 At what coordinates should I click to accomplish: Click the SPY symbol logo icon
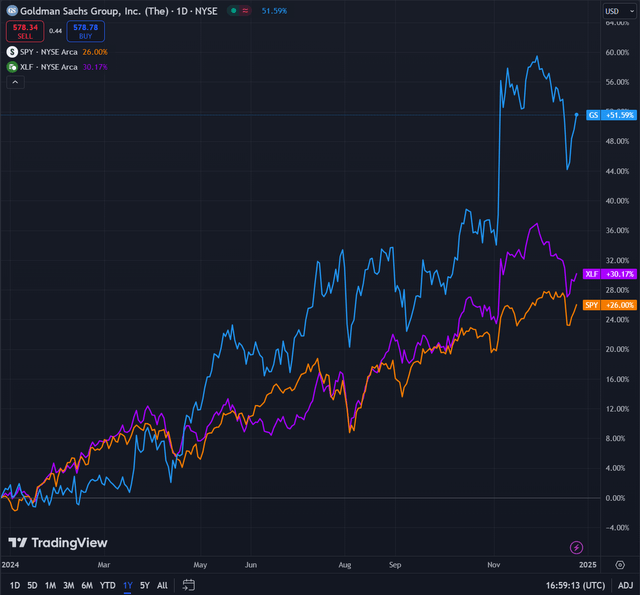click(12, 52)
